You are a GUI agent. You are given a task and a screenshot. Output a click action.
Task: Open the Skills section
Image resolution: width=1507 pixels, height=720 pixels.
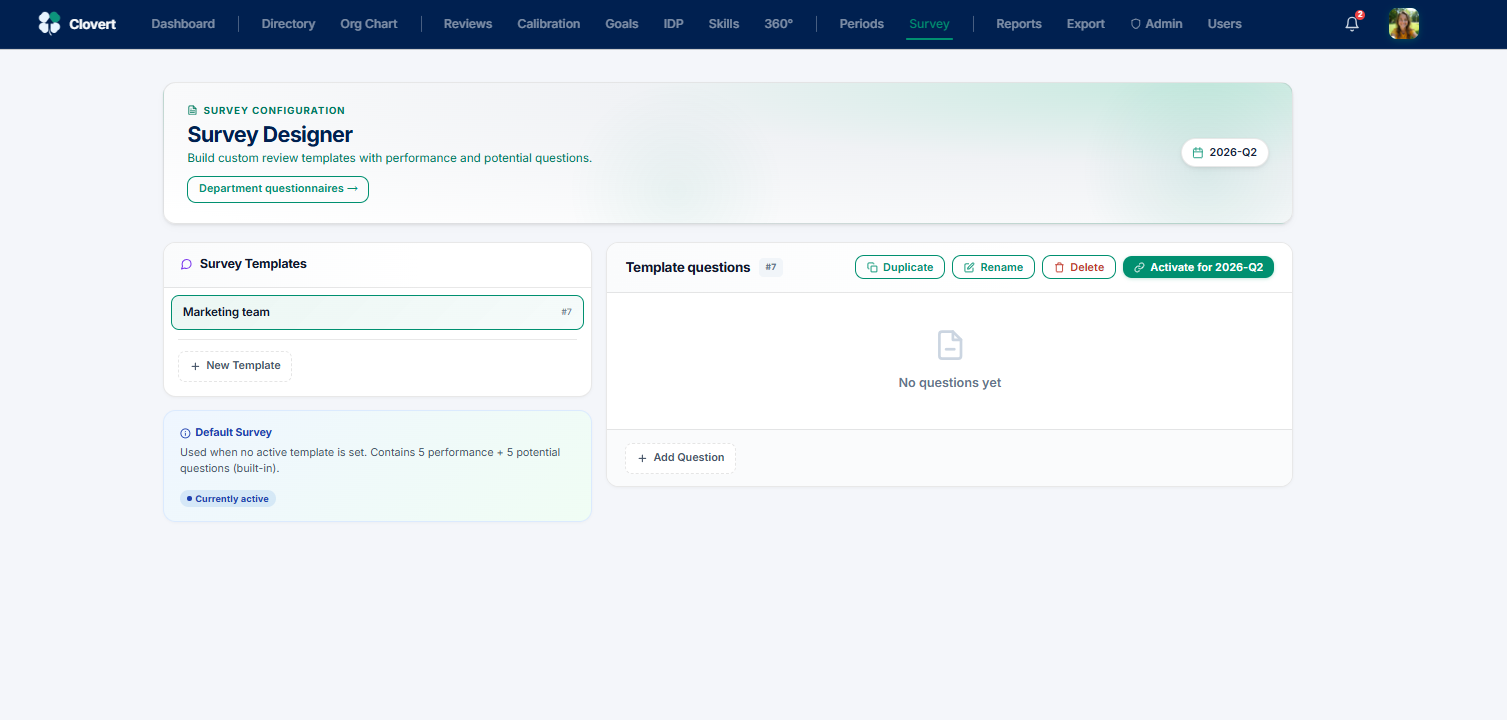tap(724, 24)
